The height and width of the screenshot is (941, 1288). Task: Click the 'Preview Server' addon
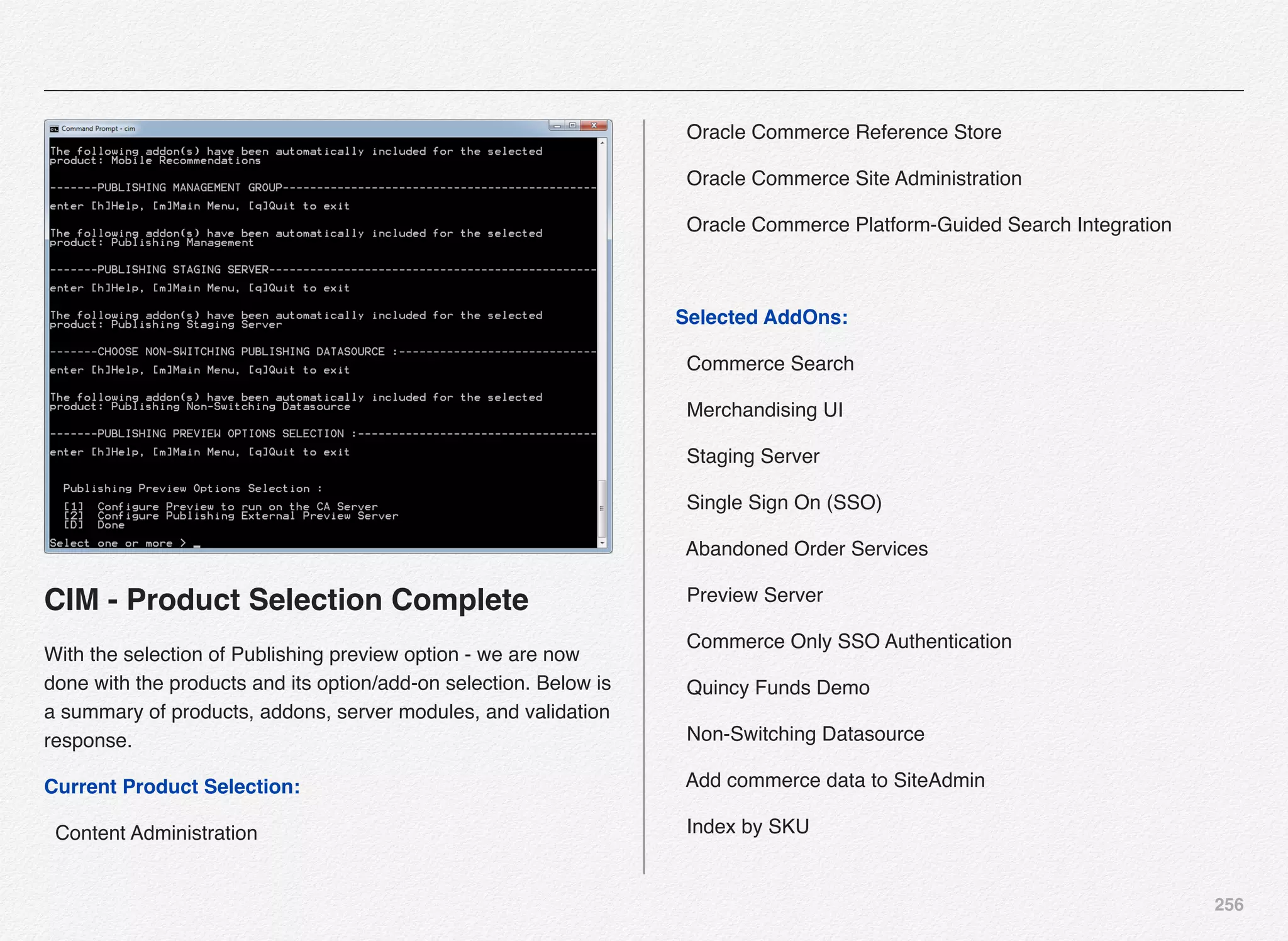755,595
